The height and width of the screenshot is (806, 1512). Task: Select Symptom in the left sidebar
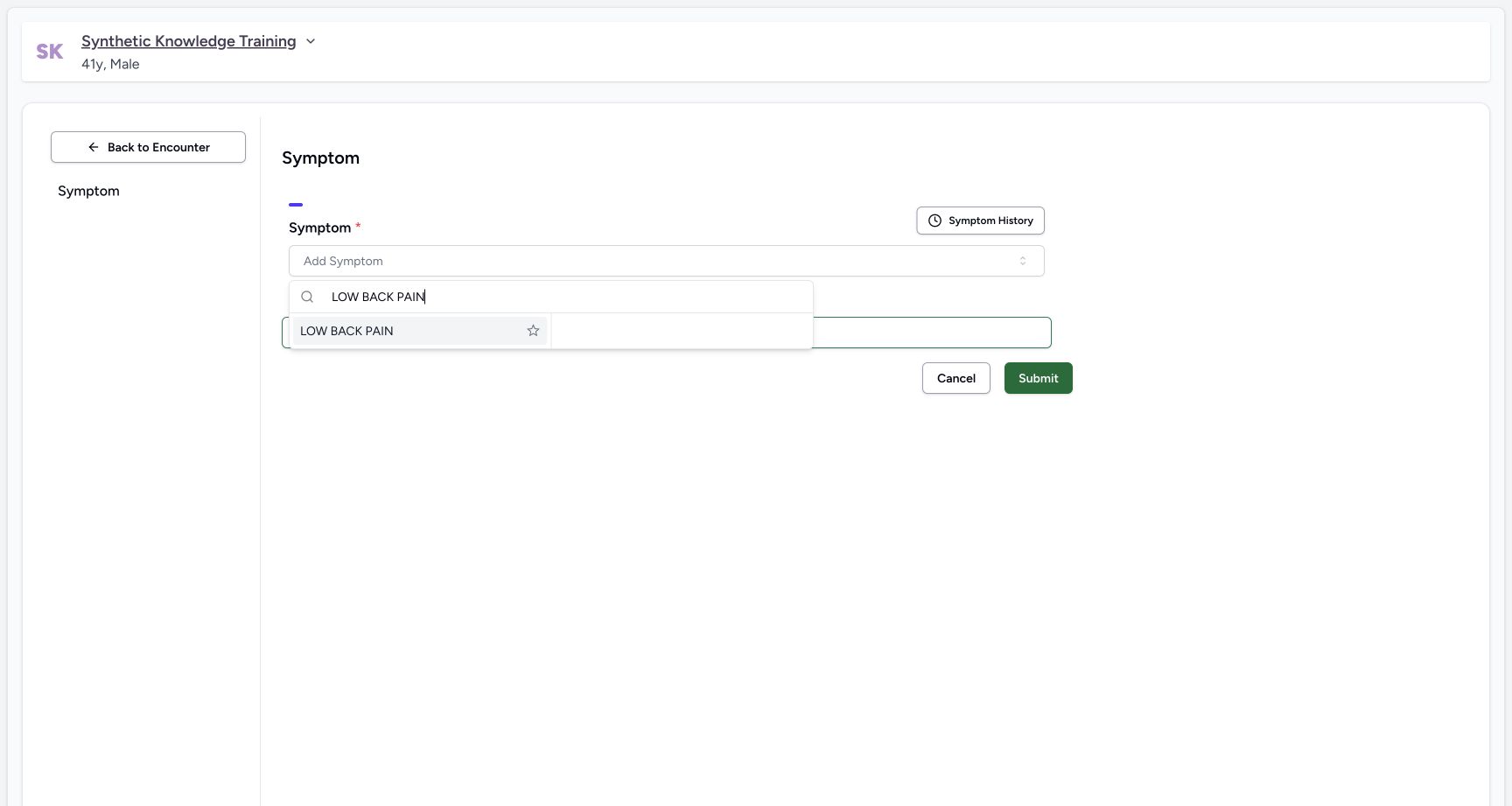[88, 191]
